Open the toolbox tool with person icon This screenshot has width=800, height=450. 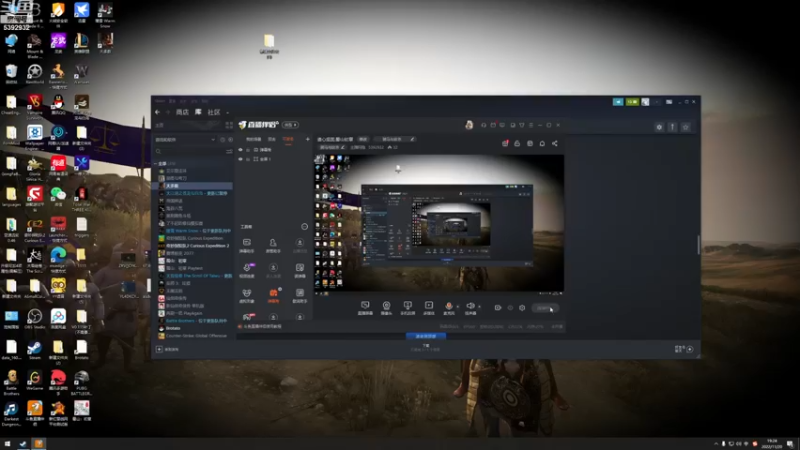pyautogui.click(x=273, y=245)
